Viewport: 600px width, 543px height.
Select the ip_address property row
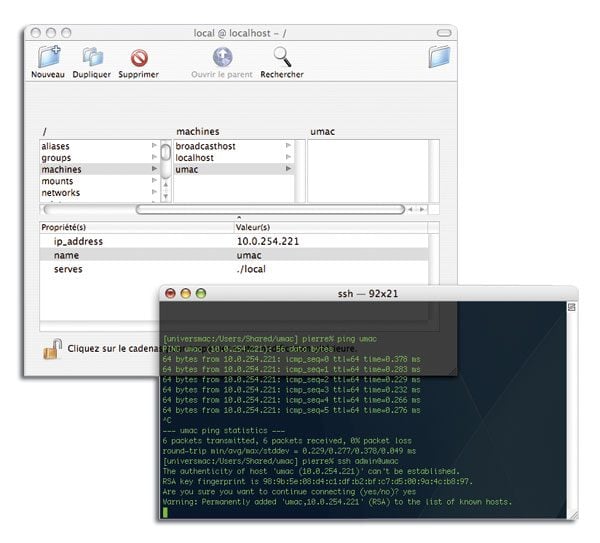tap(78, 241)
